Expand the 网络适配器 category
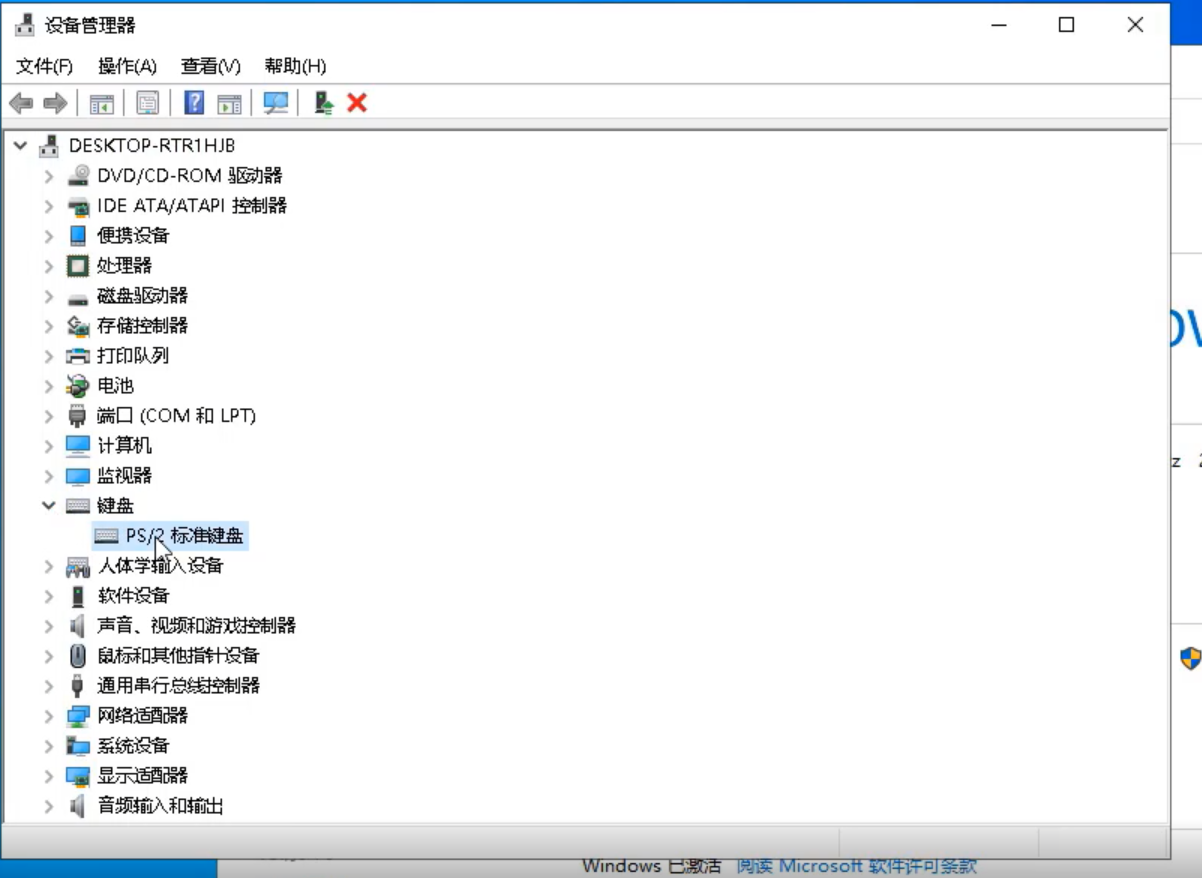1202x878 pixels. pos(48,716)
